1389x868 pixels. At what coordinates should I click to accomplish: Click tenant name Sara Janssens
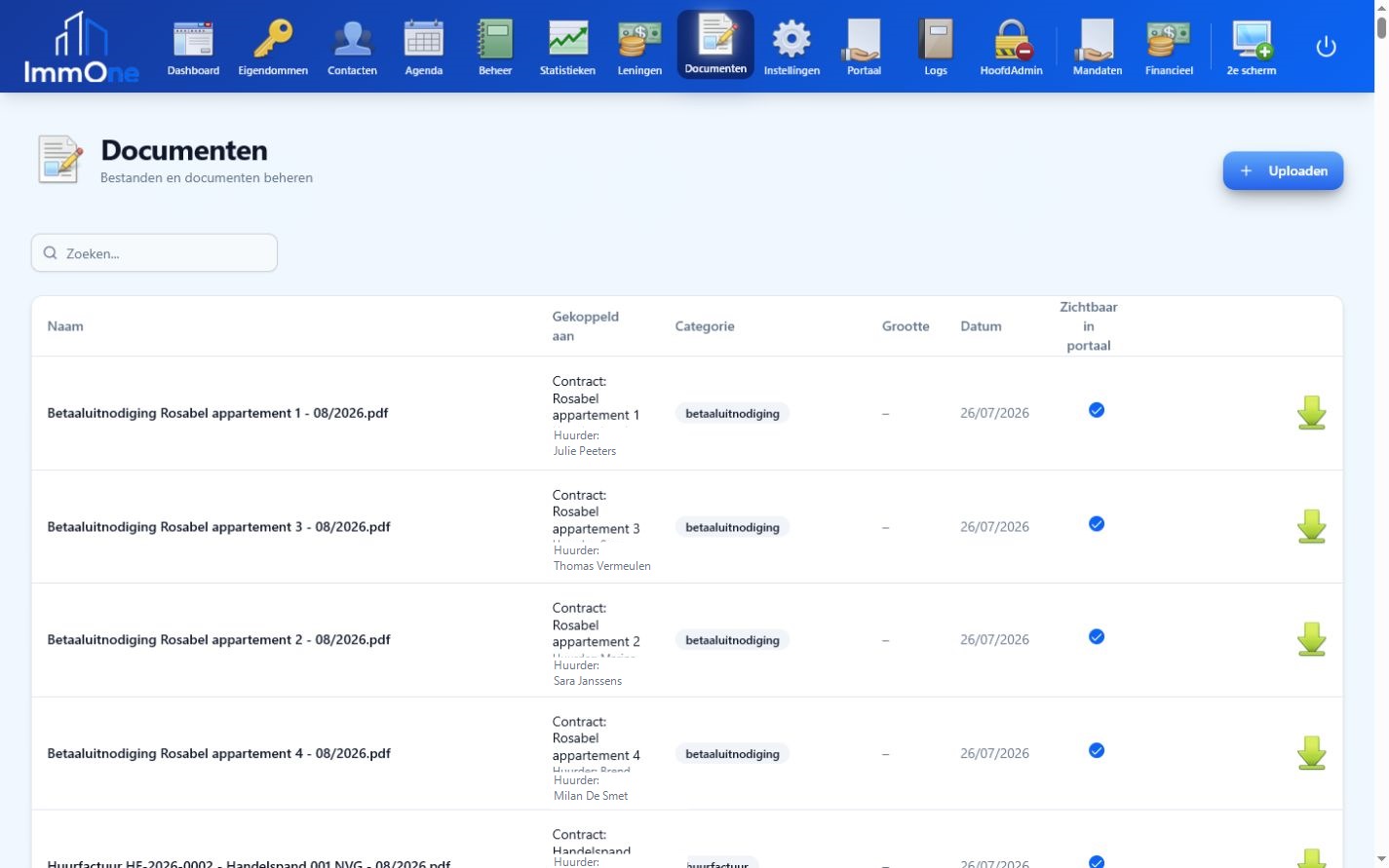(588, 681)
